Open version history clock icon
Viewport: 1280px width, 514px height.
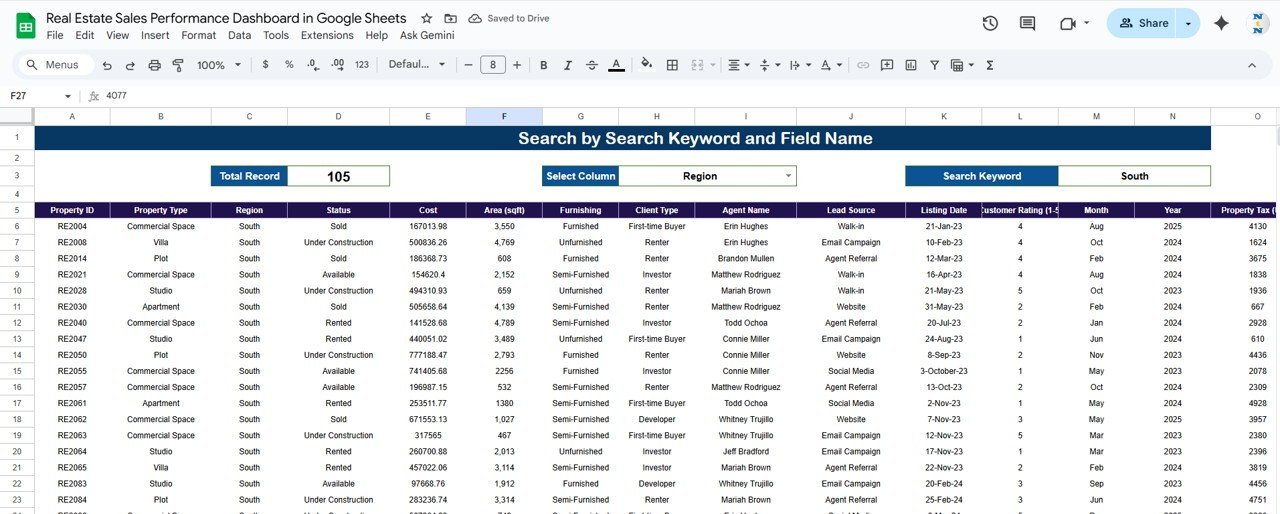(x=990, y=23)
